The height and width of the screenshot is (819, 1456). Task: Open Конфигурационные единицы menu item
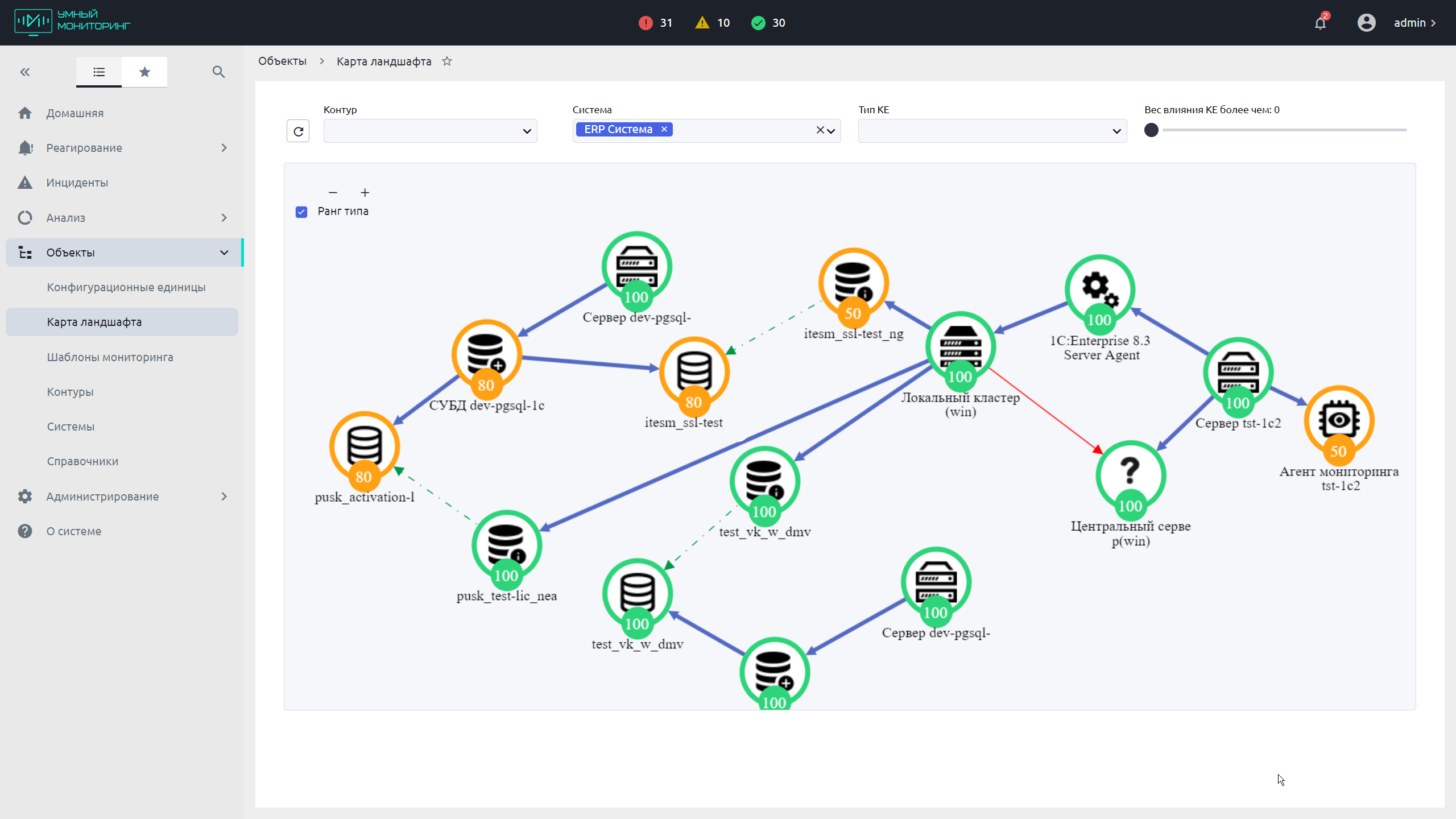(126, 287)
